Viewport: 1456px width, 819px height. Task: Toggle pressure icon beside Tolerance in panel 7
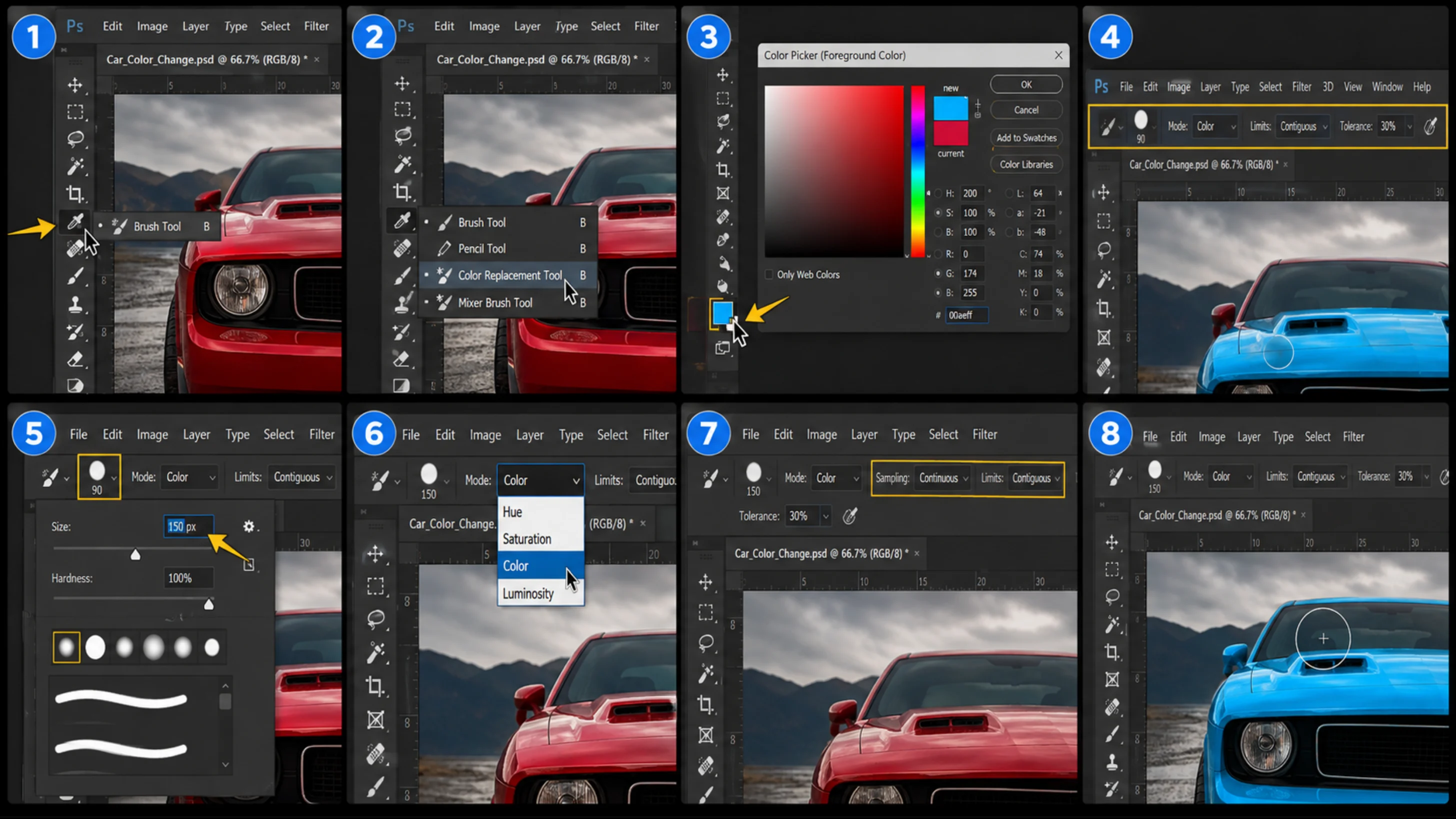click(849, 515)
